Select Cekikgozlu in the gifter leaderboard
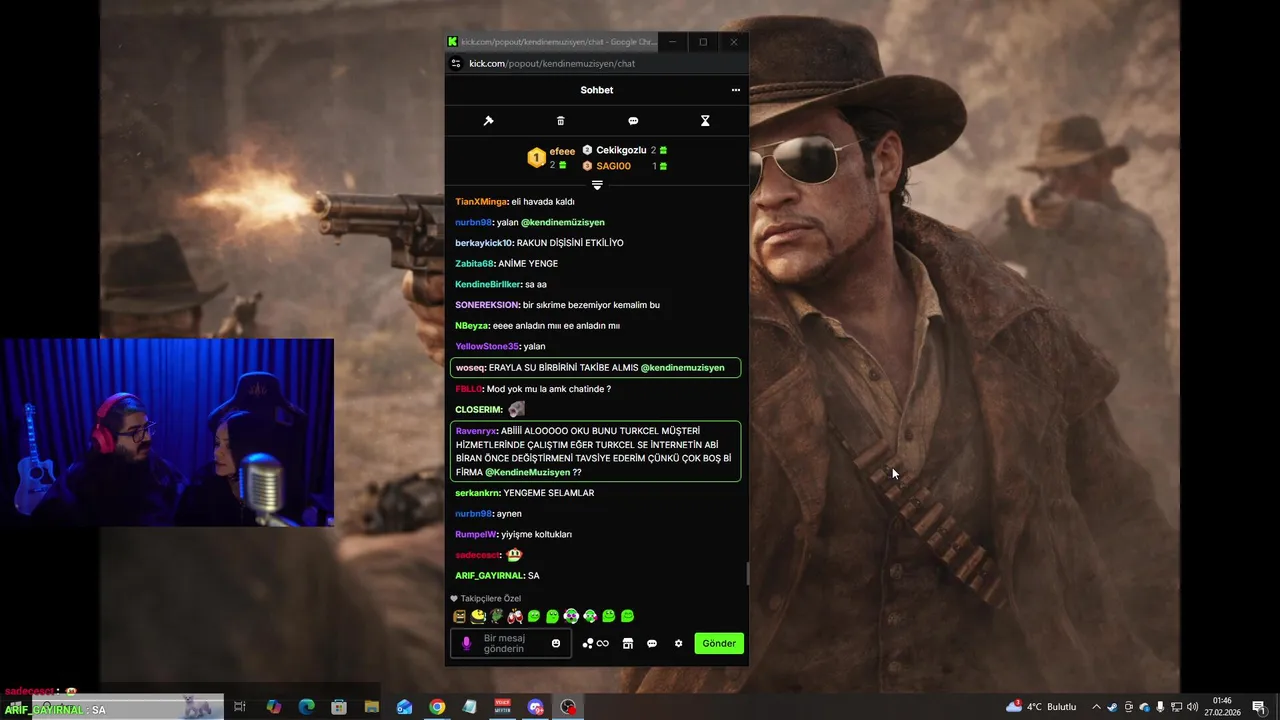The image size is (1280, 720). 621,150
